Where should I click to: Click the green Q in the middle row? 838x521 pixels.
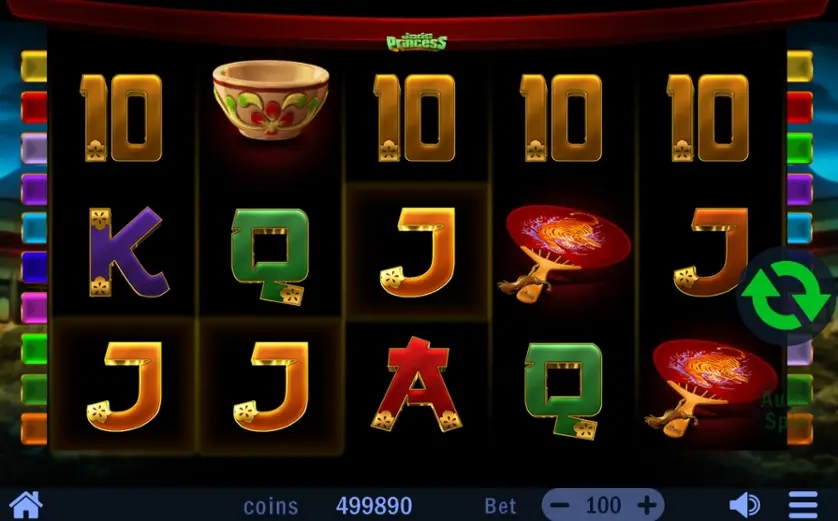[270, 255]
